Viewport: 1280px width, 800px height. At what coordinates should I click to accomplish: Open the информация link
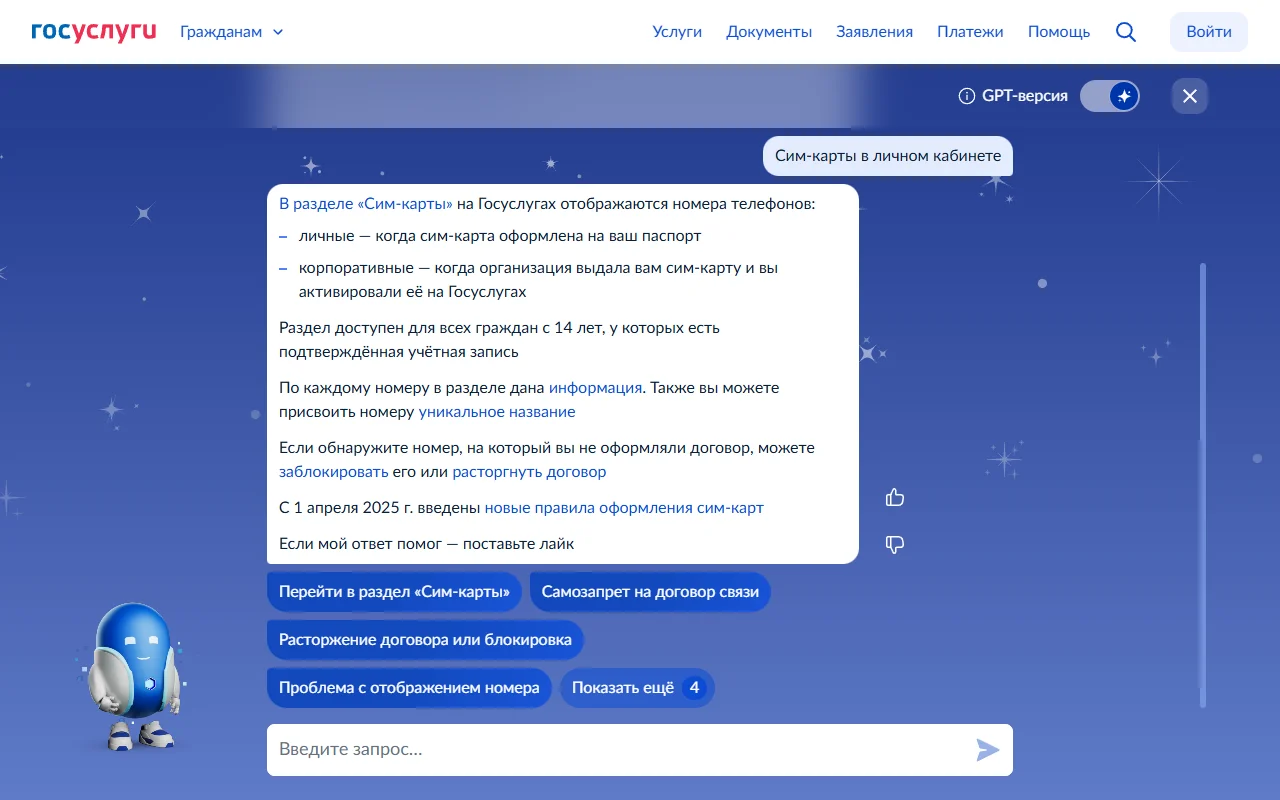point(595,388)
